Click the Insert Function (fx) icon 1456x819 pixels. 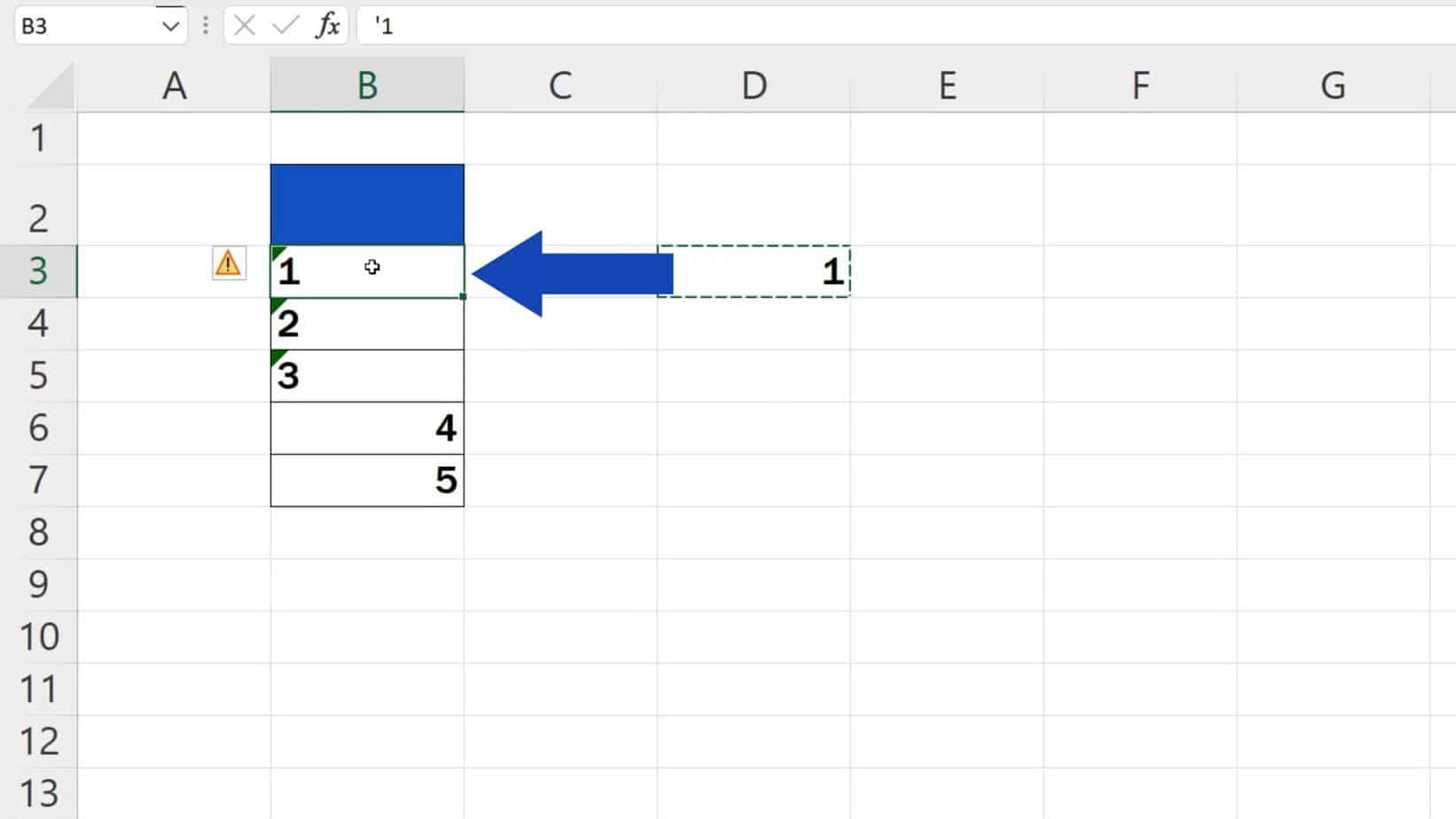coord(328,26)
